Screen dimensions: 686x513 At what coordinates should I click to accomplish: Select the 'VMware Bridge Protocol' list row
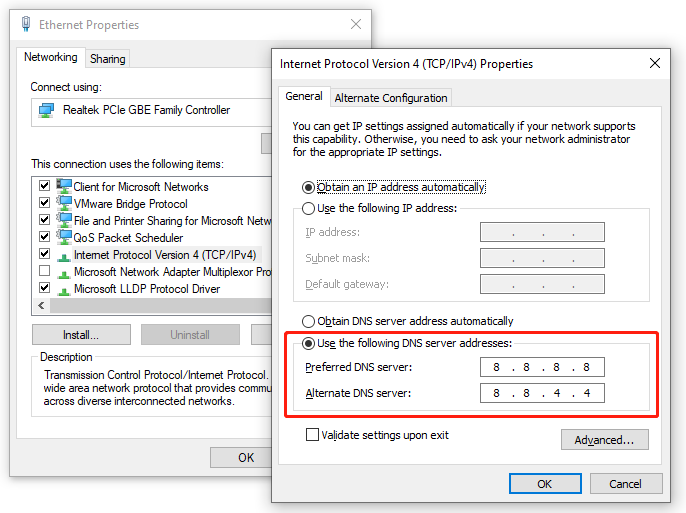click(x=130, y=204)
